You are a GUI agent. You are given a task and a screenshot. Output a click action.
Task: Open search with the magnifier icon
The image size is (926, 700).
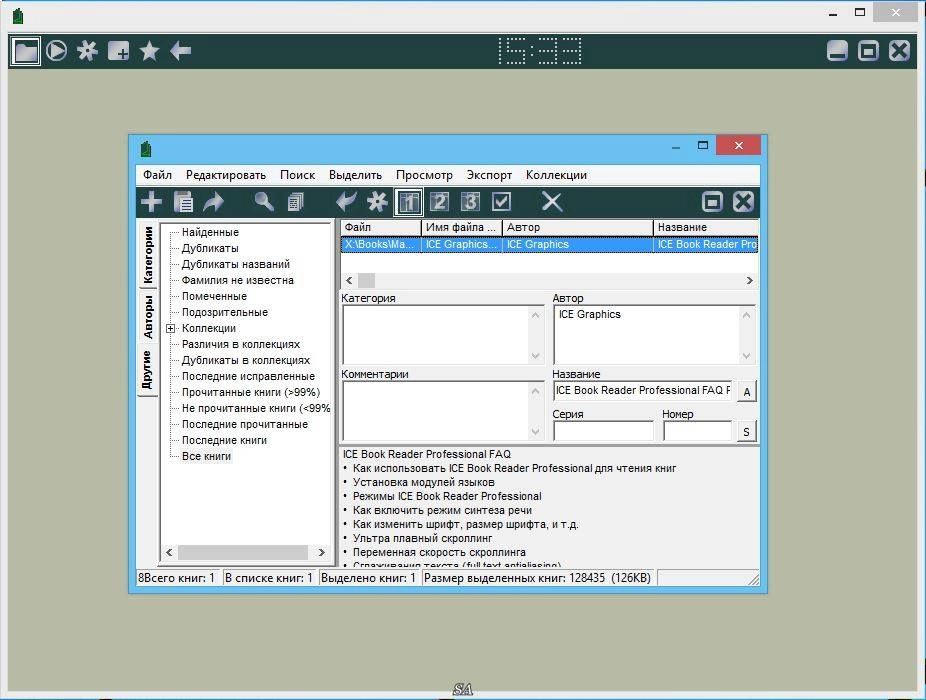[x=264, y=202]
